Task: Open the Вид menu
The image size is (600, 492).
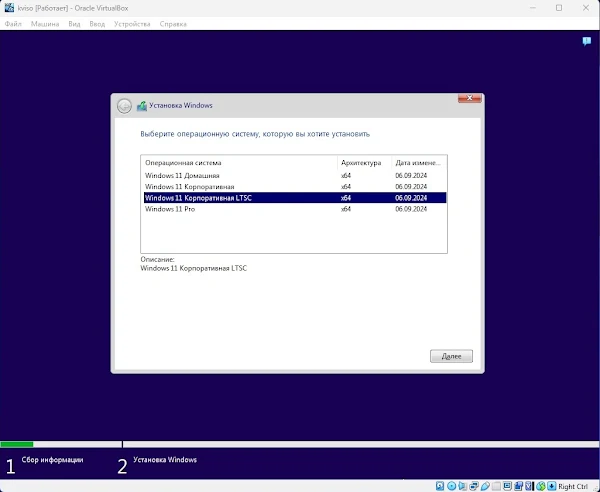Action: point(74,24)
